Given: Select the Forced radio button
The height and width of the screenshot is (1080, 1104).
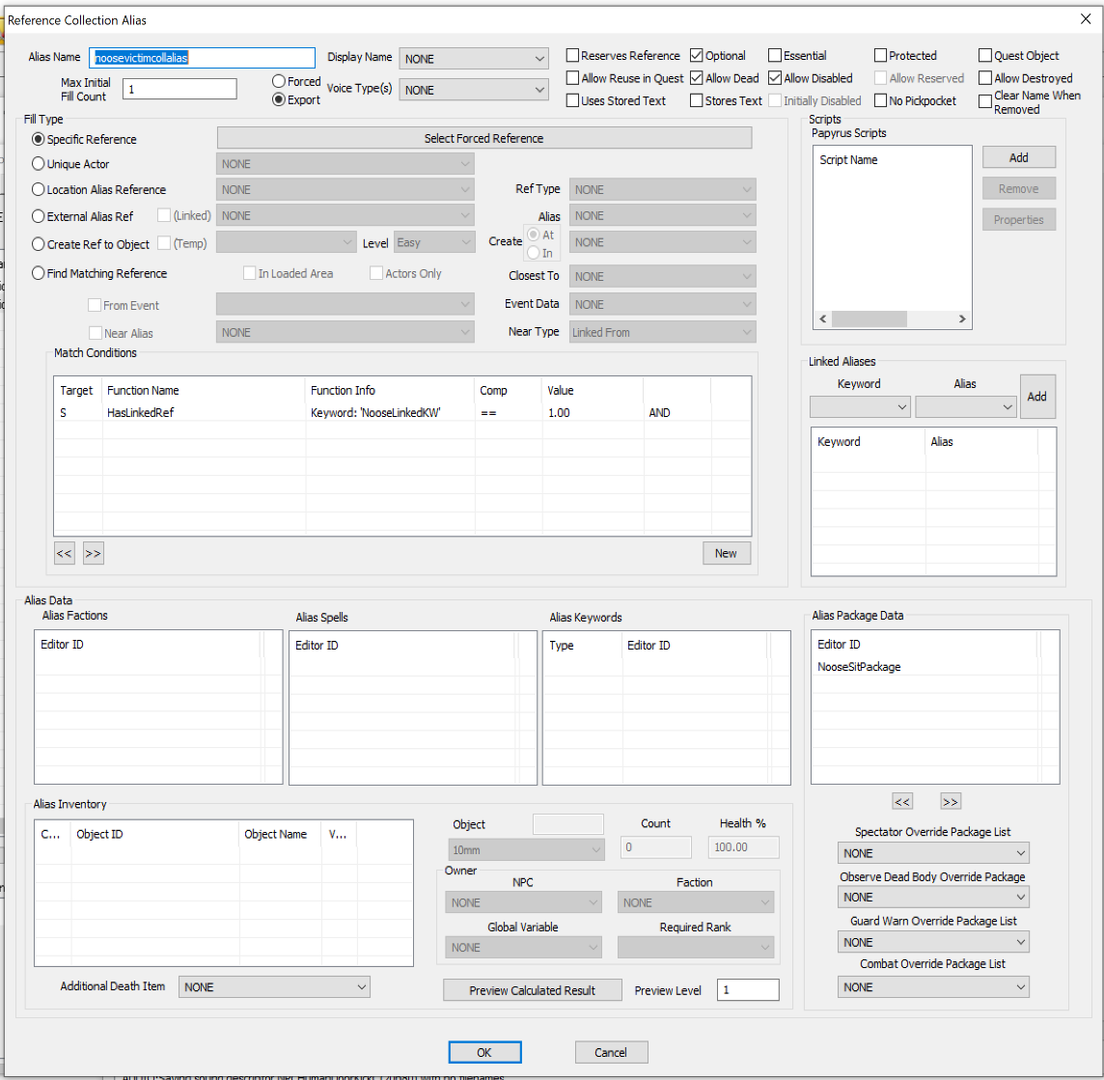Looking at the screenshot, I should (x=279, y=82).
